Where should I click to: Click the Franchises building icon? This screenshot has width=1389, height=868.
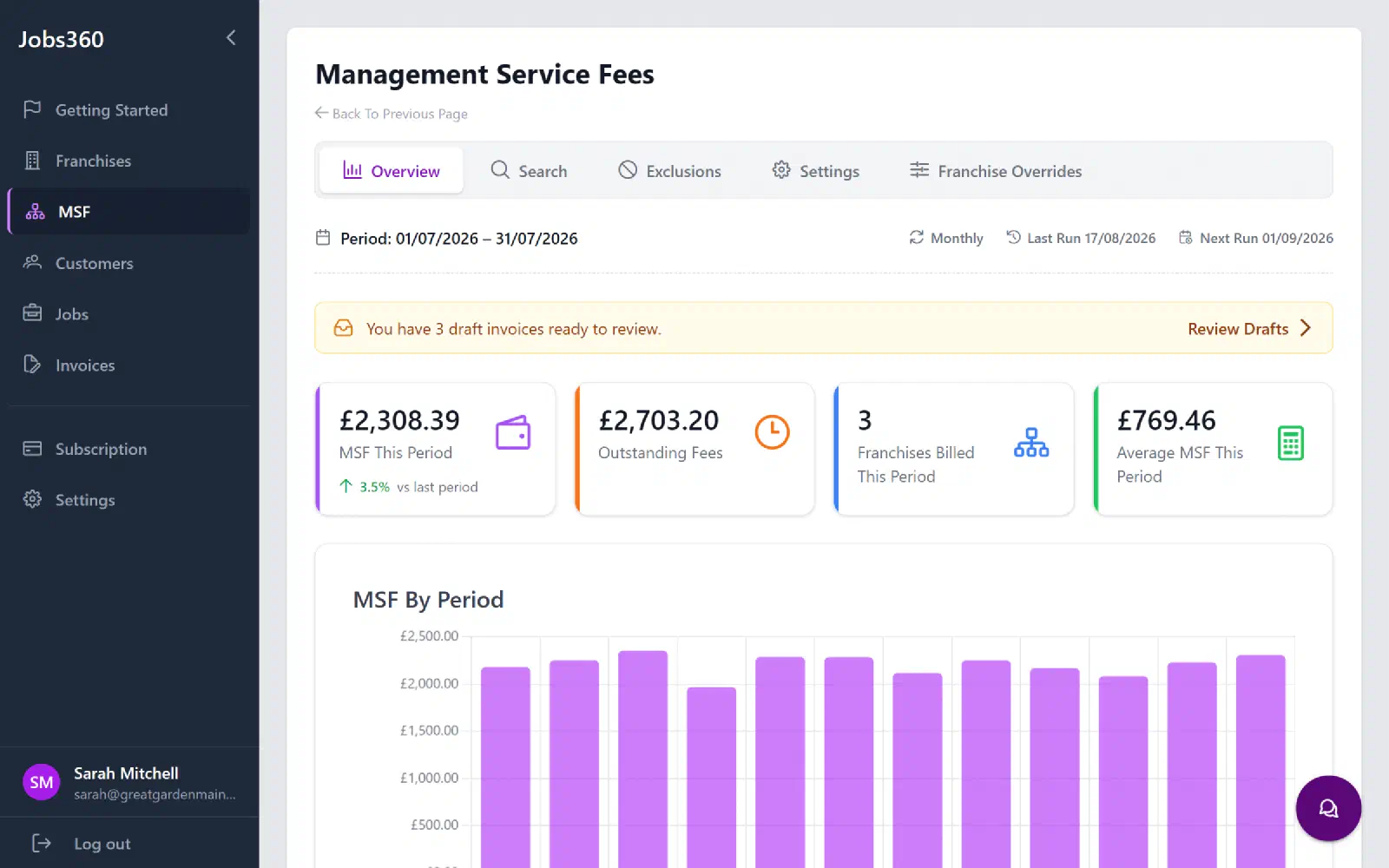32,161
